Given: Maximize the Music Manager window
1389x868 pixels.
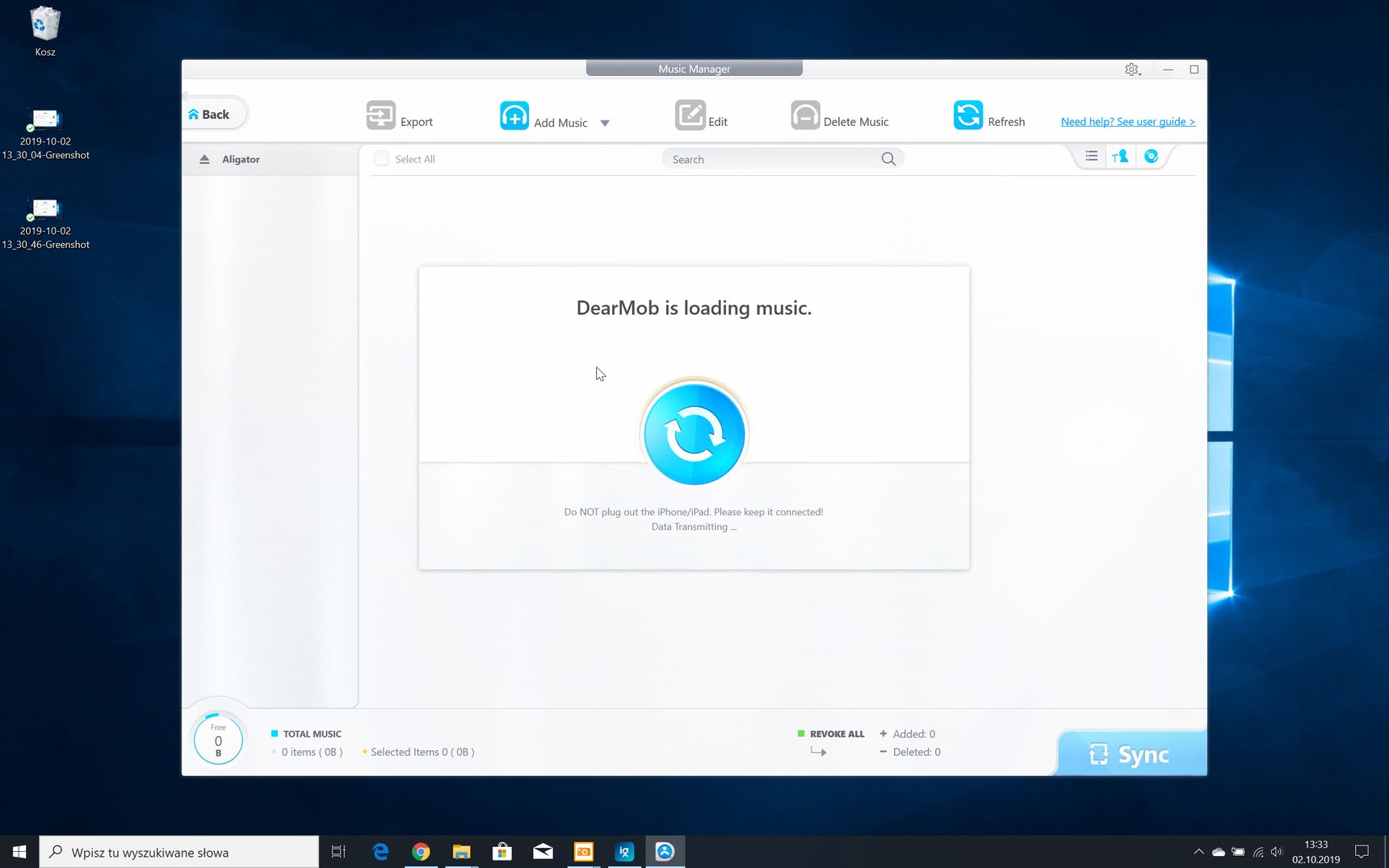Looking at the screenshot, I should (x=1194, y=69).
